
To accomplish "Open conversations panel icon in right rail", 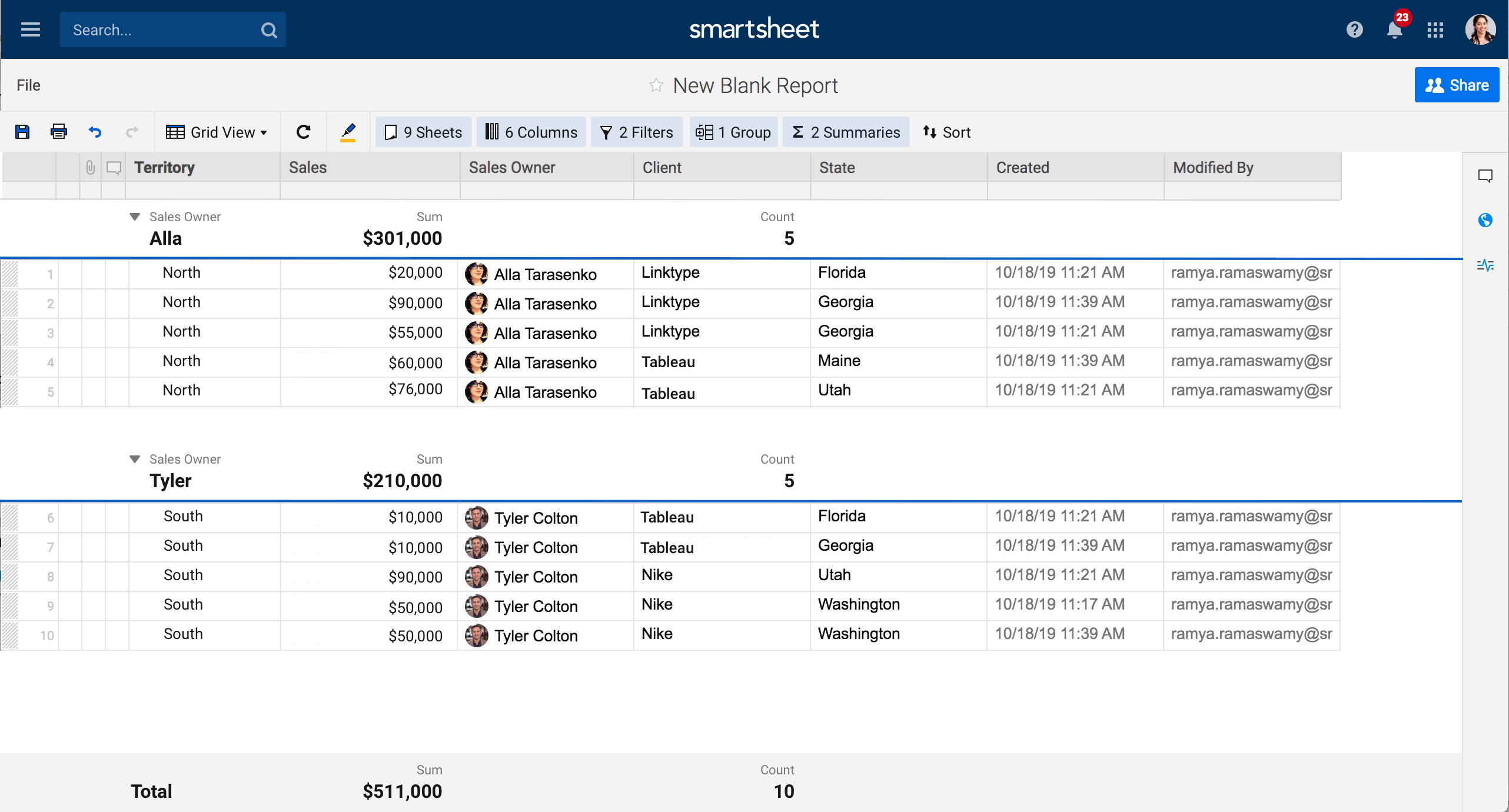I will tap(1485, 176).
